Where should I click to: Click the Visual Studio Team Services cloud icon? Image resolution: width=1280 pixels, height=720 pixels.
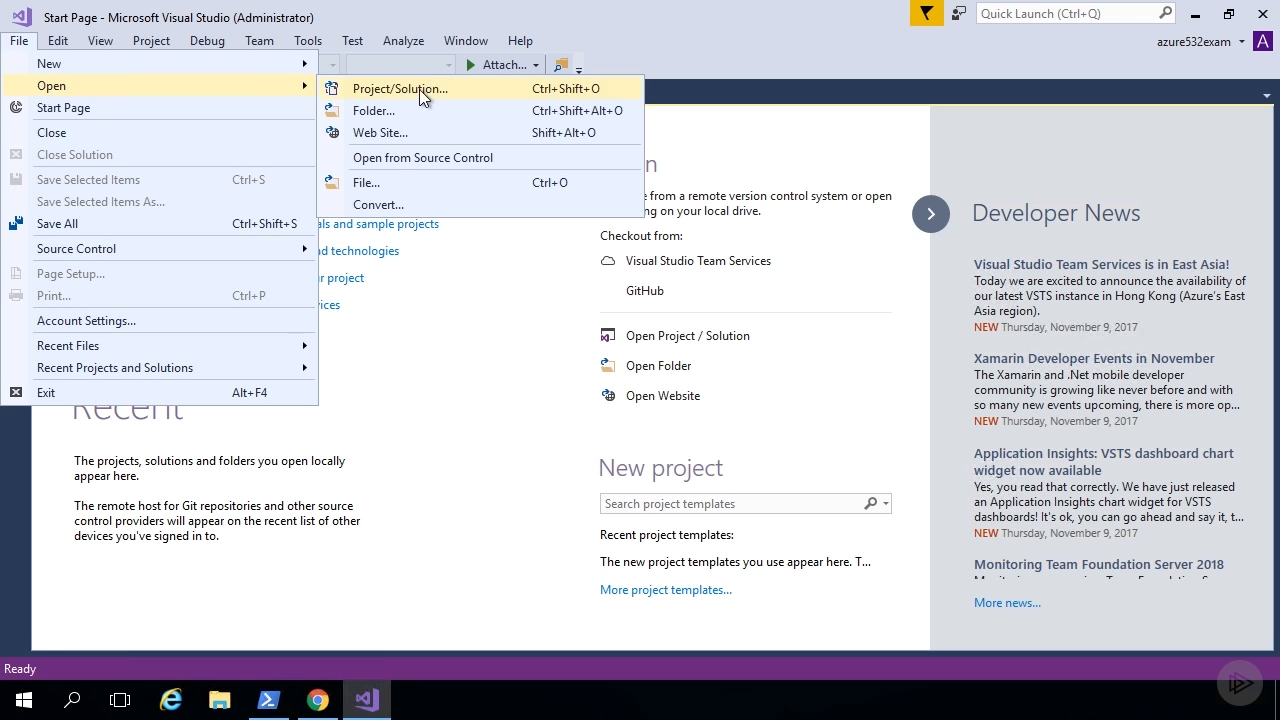(608, 261)
